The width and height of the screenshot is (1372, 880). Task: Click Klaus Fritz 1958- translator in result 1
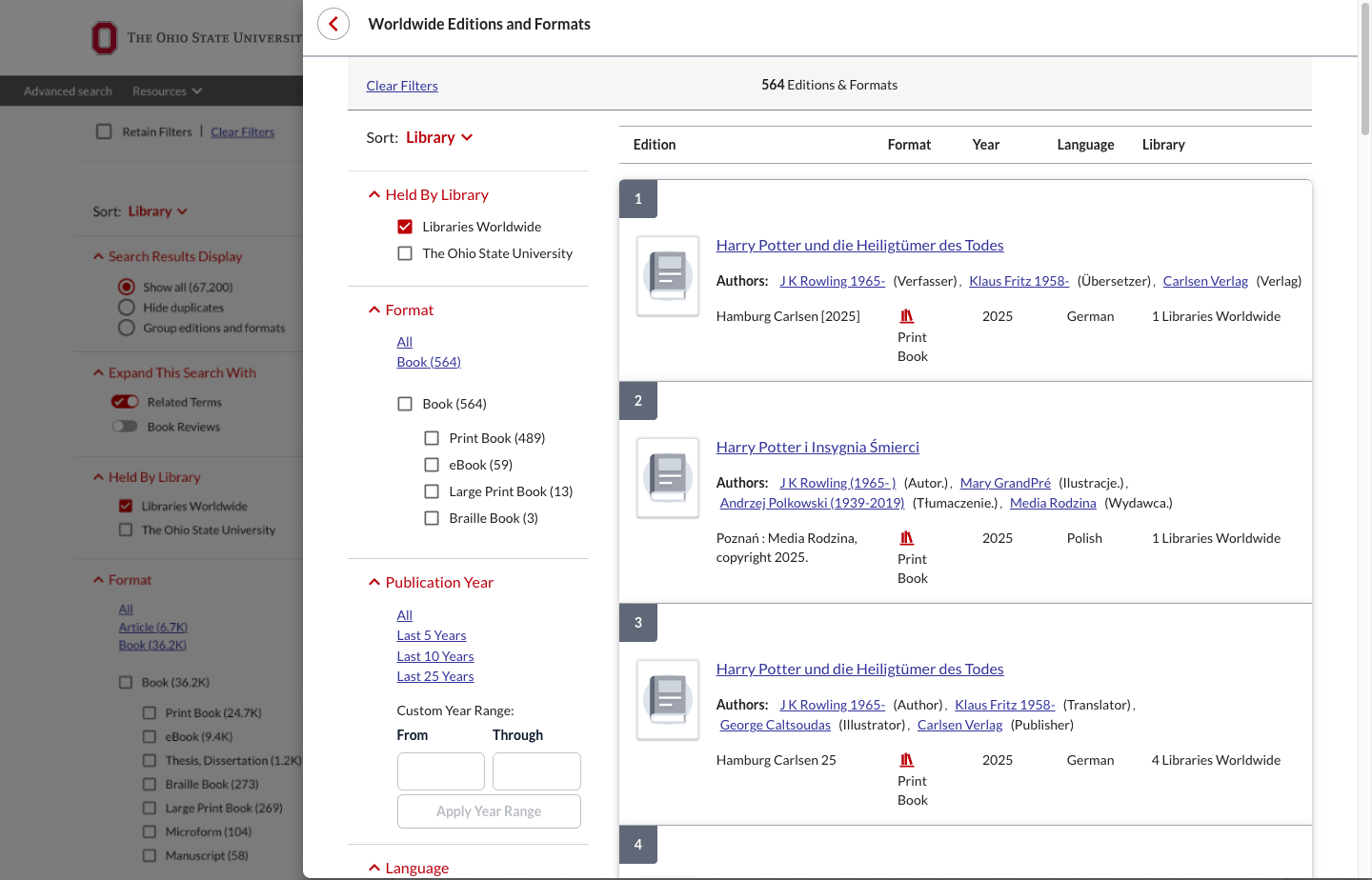click(1019, 281)
